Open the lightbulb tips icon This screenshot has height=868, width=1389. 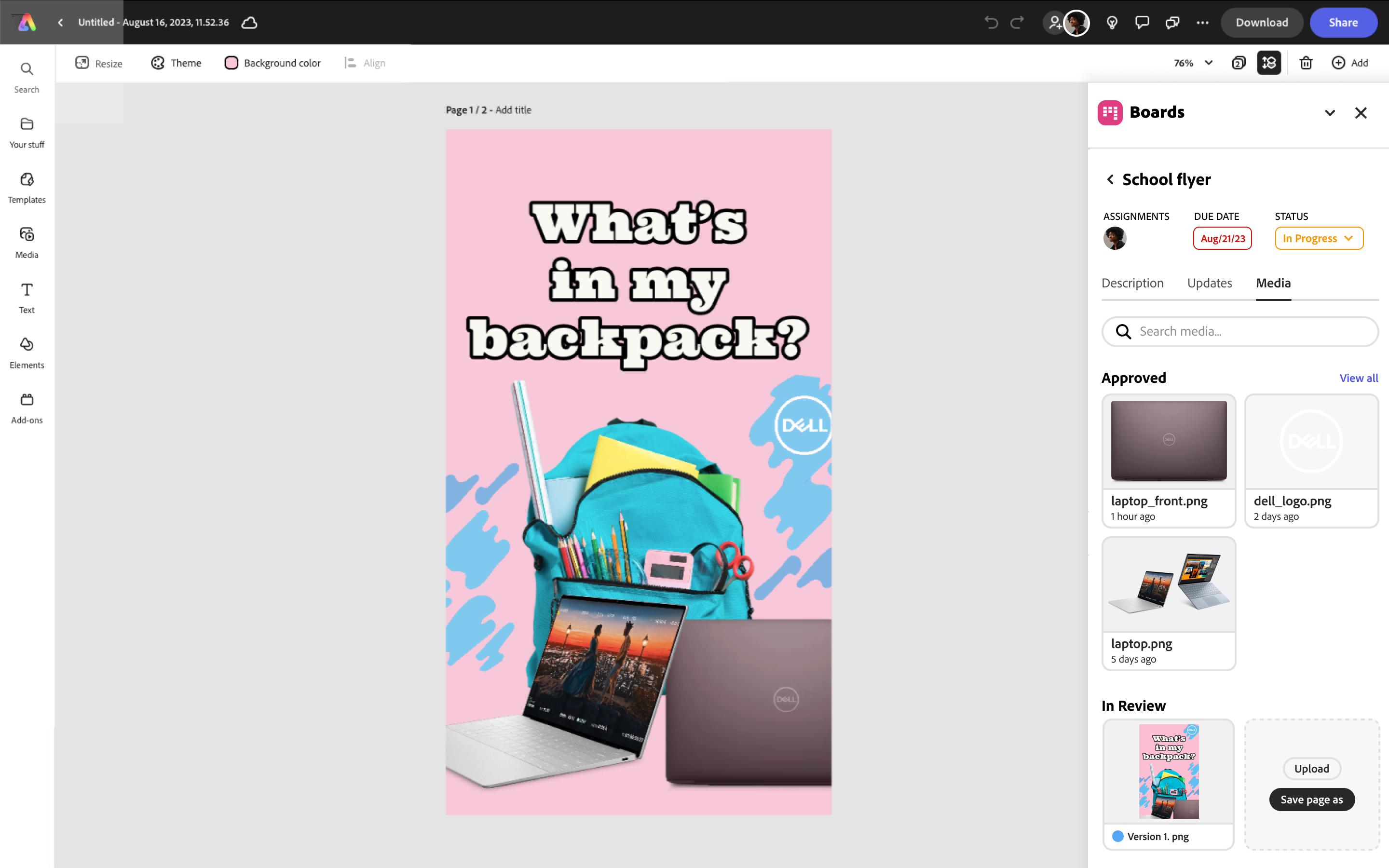point(1112,22)
